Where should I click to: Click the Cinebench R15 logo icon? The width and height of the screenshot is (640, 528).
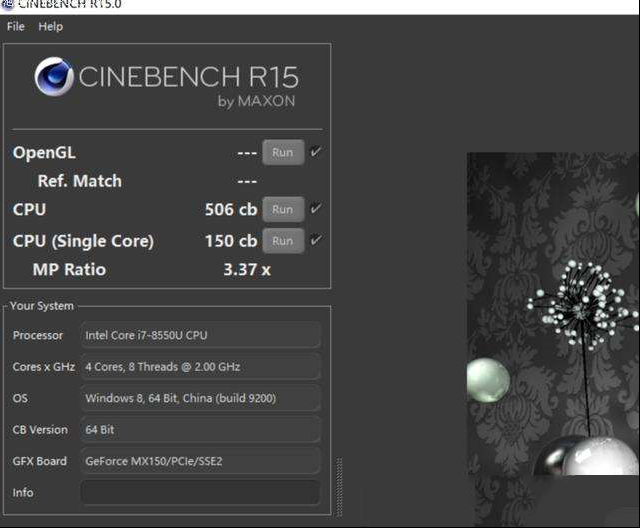[x=54, y=77]
